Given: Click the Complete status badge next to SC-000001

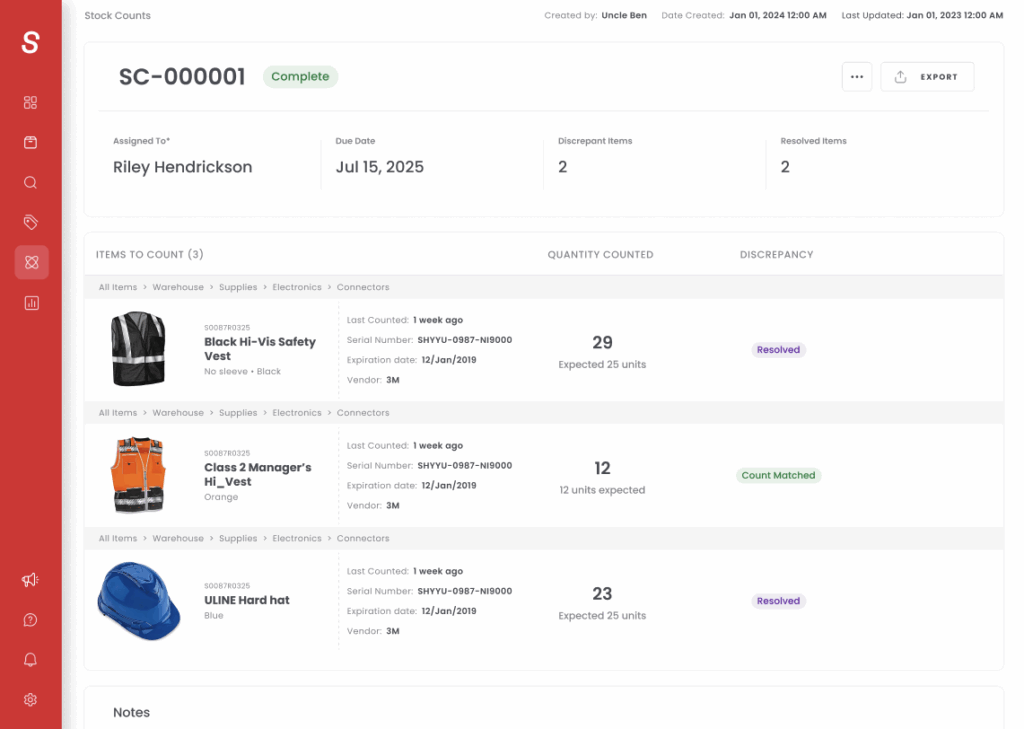Looking at the screenshot, I should [300, 76].
